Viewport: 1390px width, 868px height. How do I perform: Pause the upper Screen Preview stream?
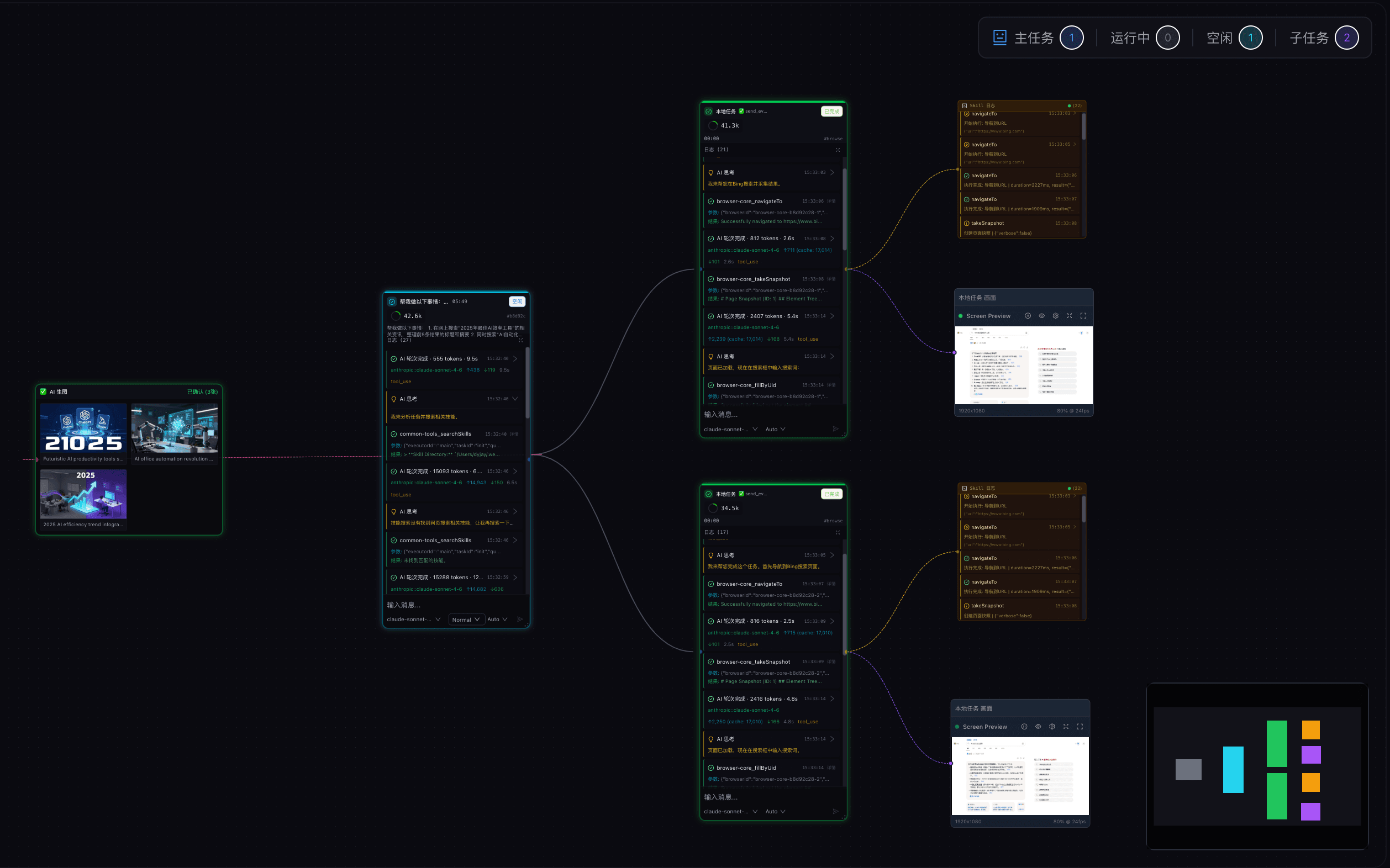(x=1028, y=316)
